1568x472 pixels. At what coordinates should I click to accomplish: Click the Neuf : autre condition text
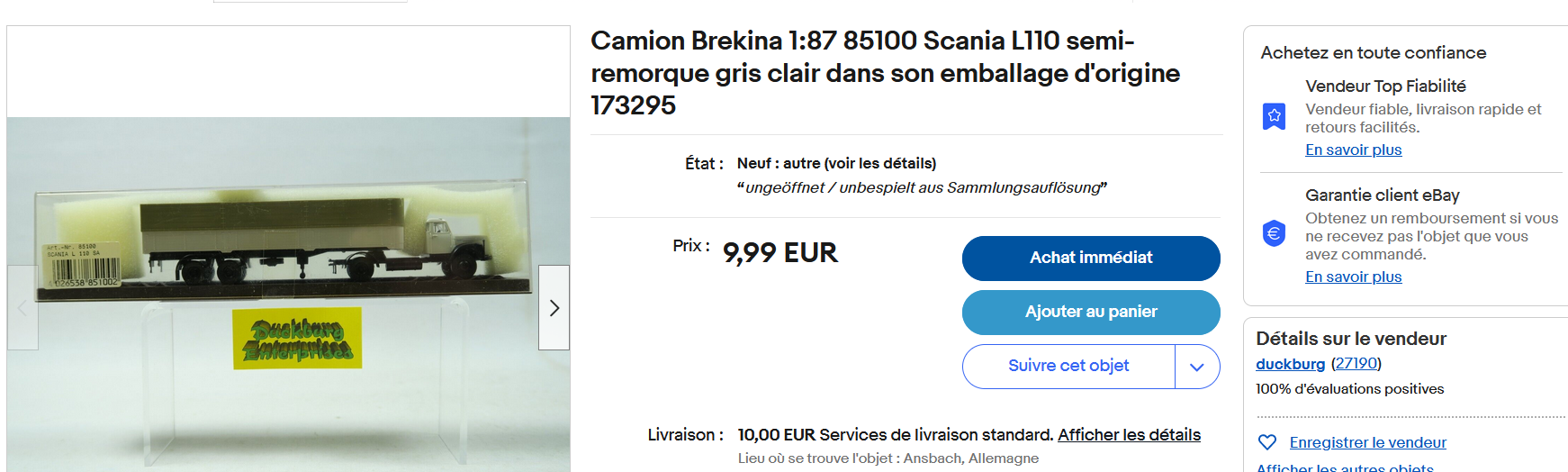coord(836,163)
